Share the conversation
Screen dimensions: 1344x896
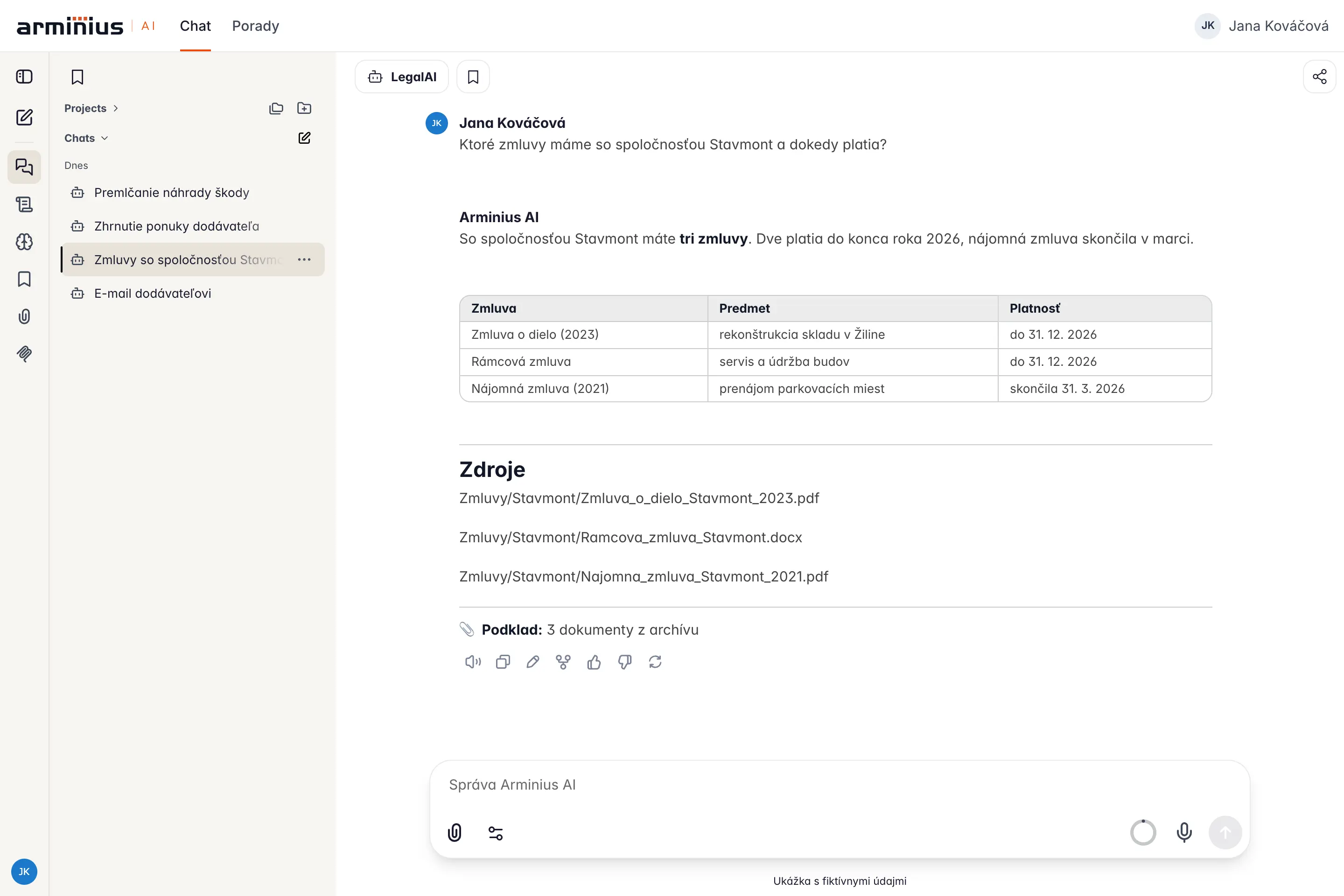click(1319, 77)
